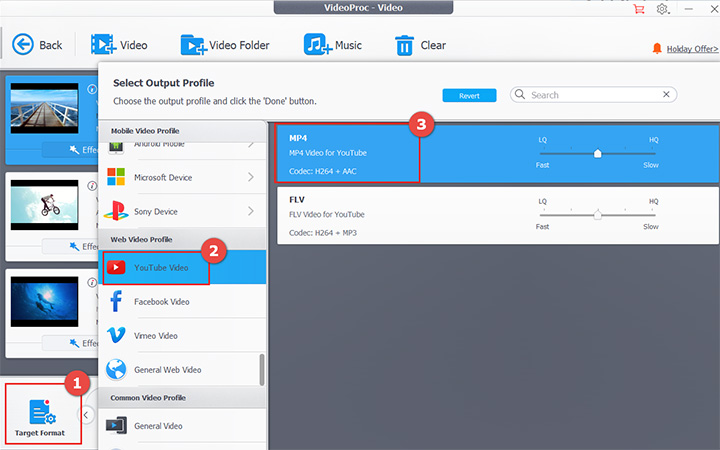Click the General Video monitor icon
Screen dimensions: 720x450
pos(116,426)
